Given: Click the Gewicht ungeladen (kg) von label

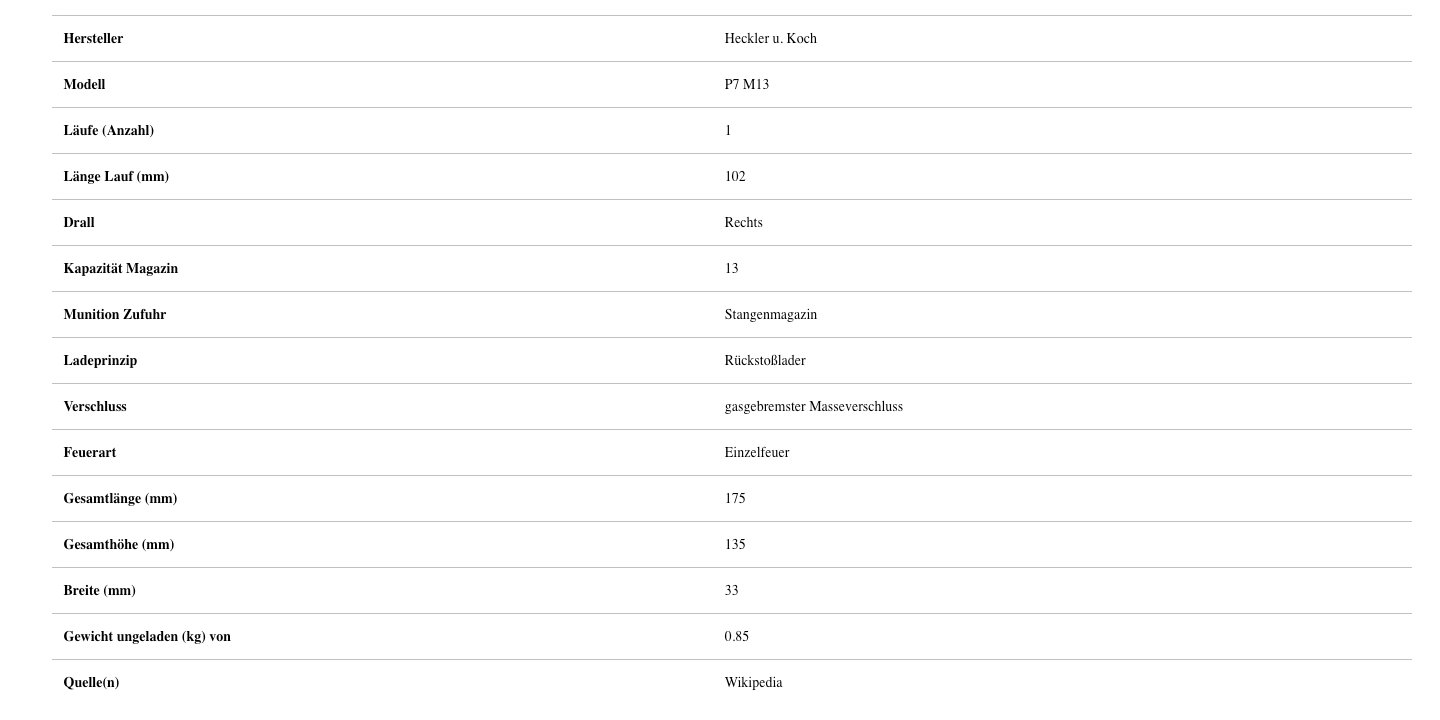Looking at the screenshot, I should (x=147, y=637).
